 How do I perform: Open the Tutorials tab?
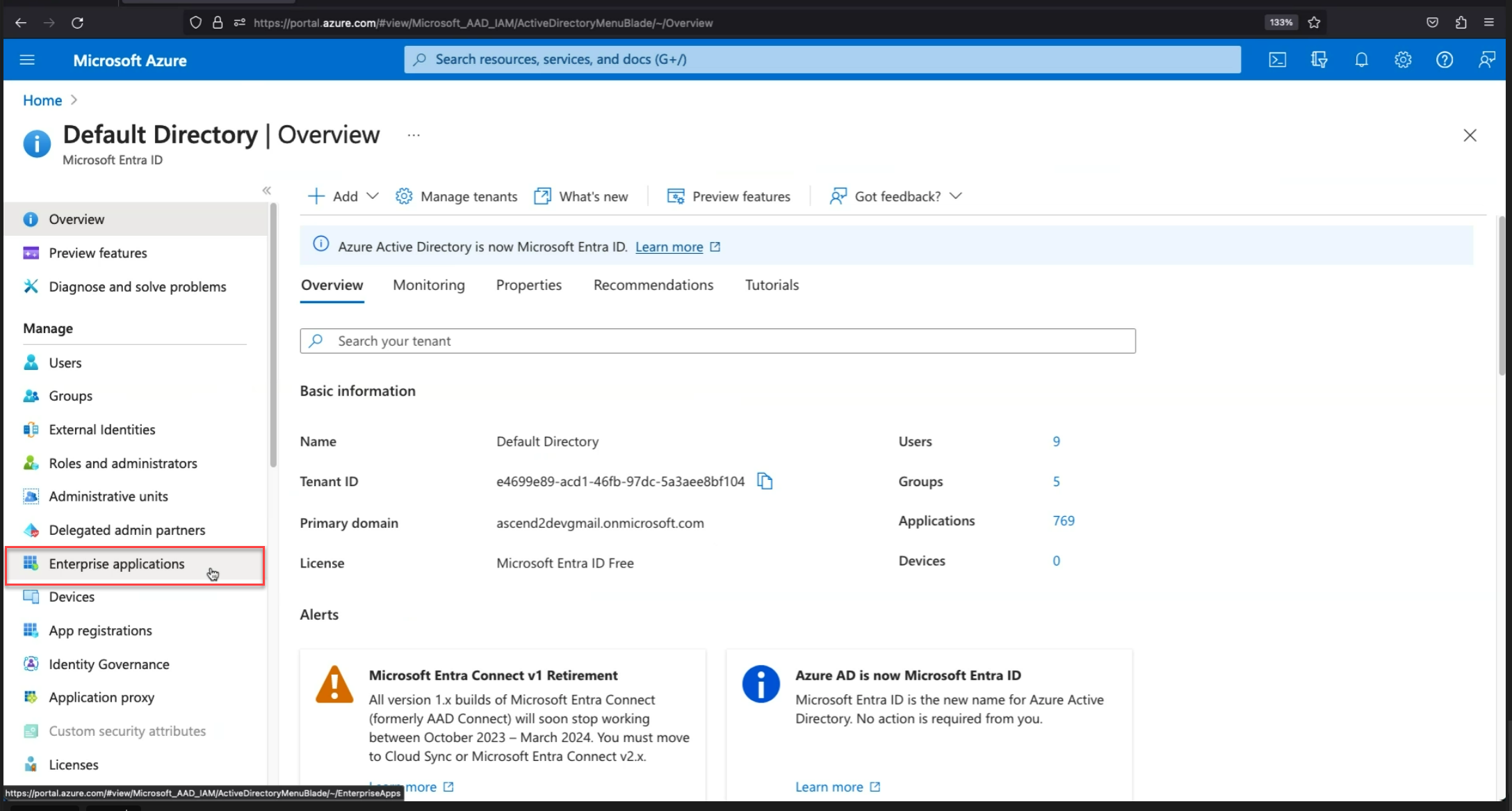tap(772, 285)
